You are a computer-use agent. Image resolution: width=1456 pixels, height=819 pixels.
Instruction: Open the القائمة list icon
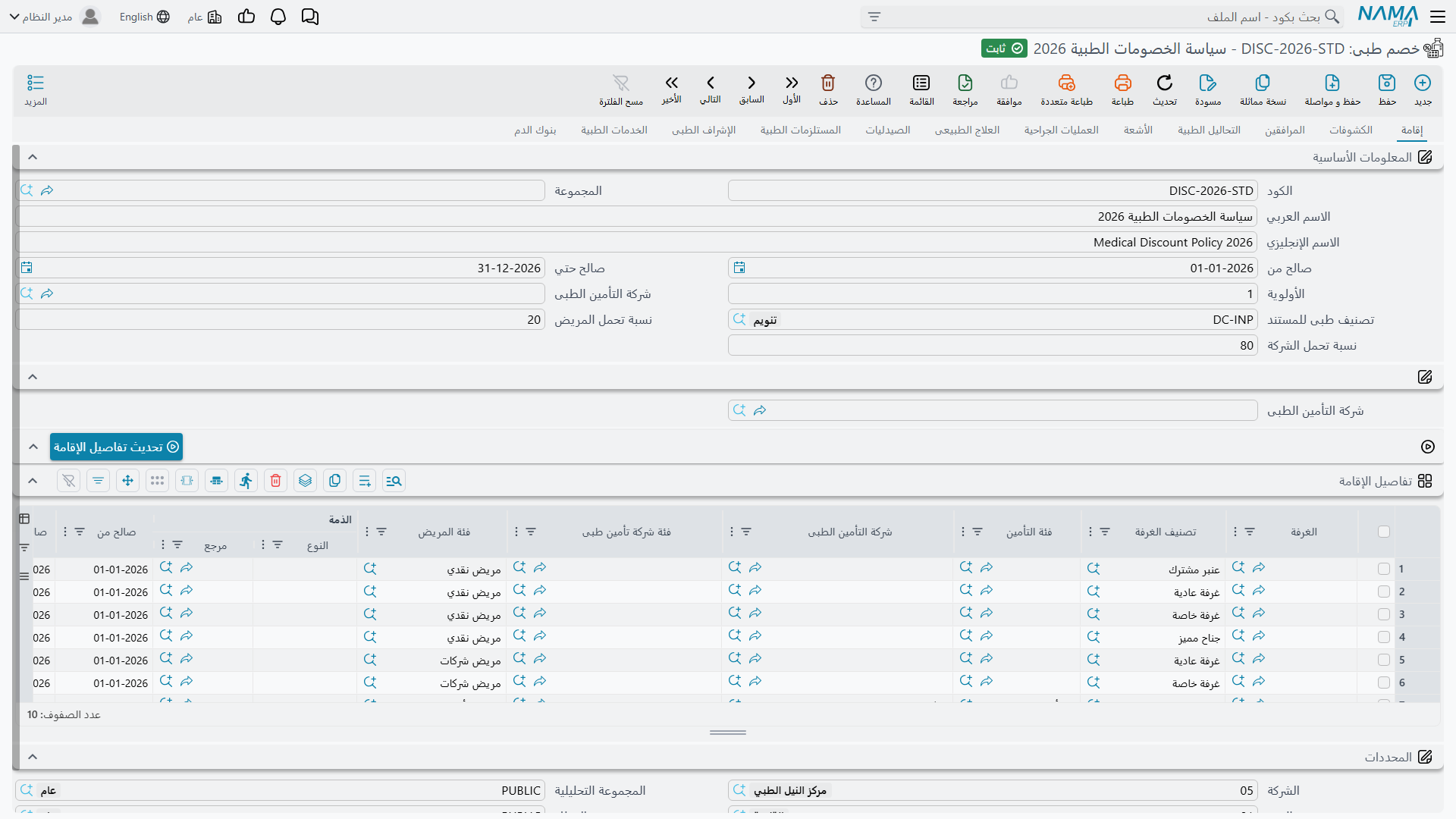(x=921, y=83)
